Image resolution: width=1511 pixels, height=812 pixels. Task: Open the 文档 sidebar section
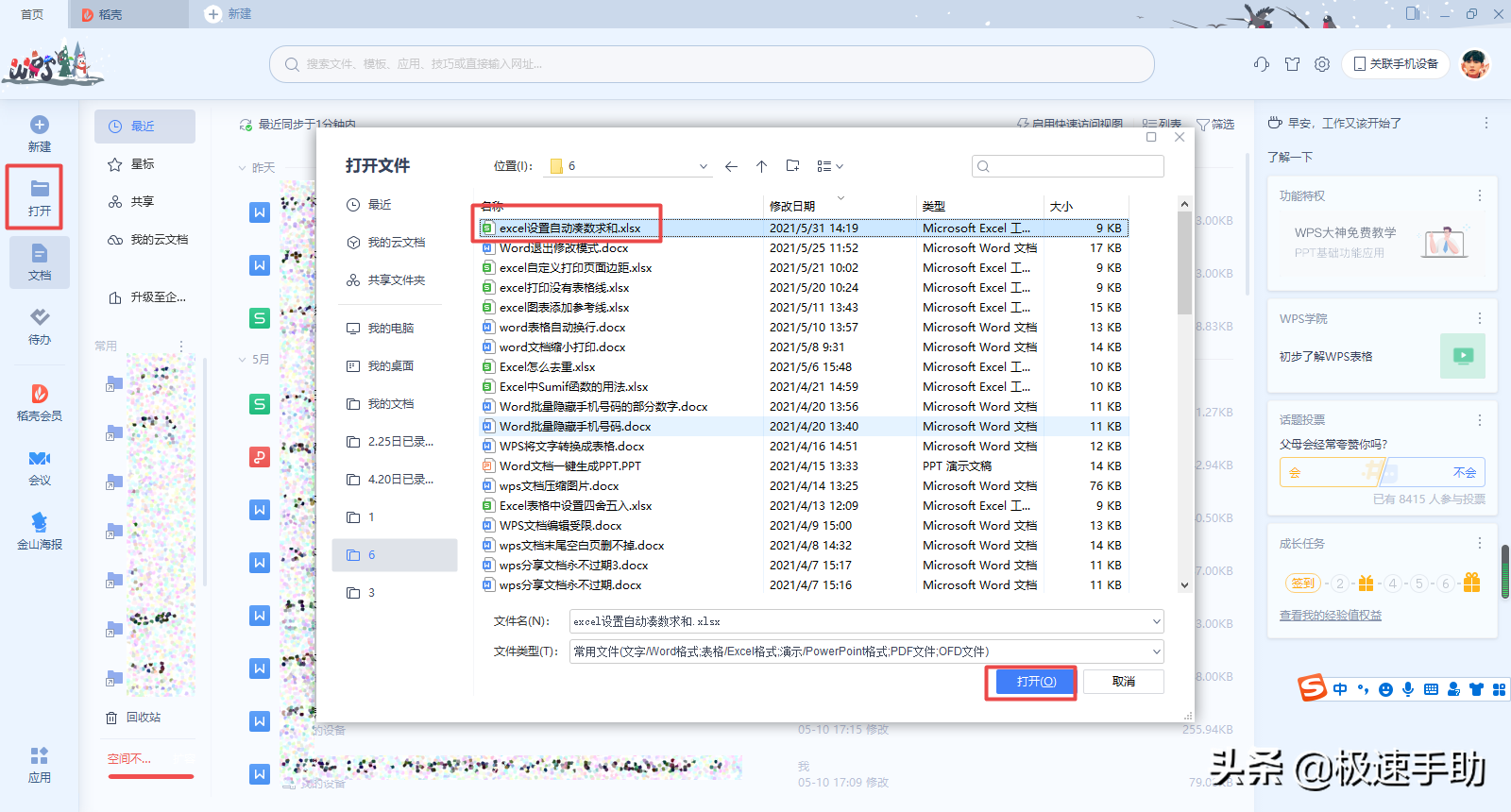point(40,262)
